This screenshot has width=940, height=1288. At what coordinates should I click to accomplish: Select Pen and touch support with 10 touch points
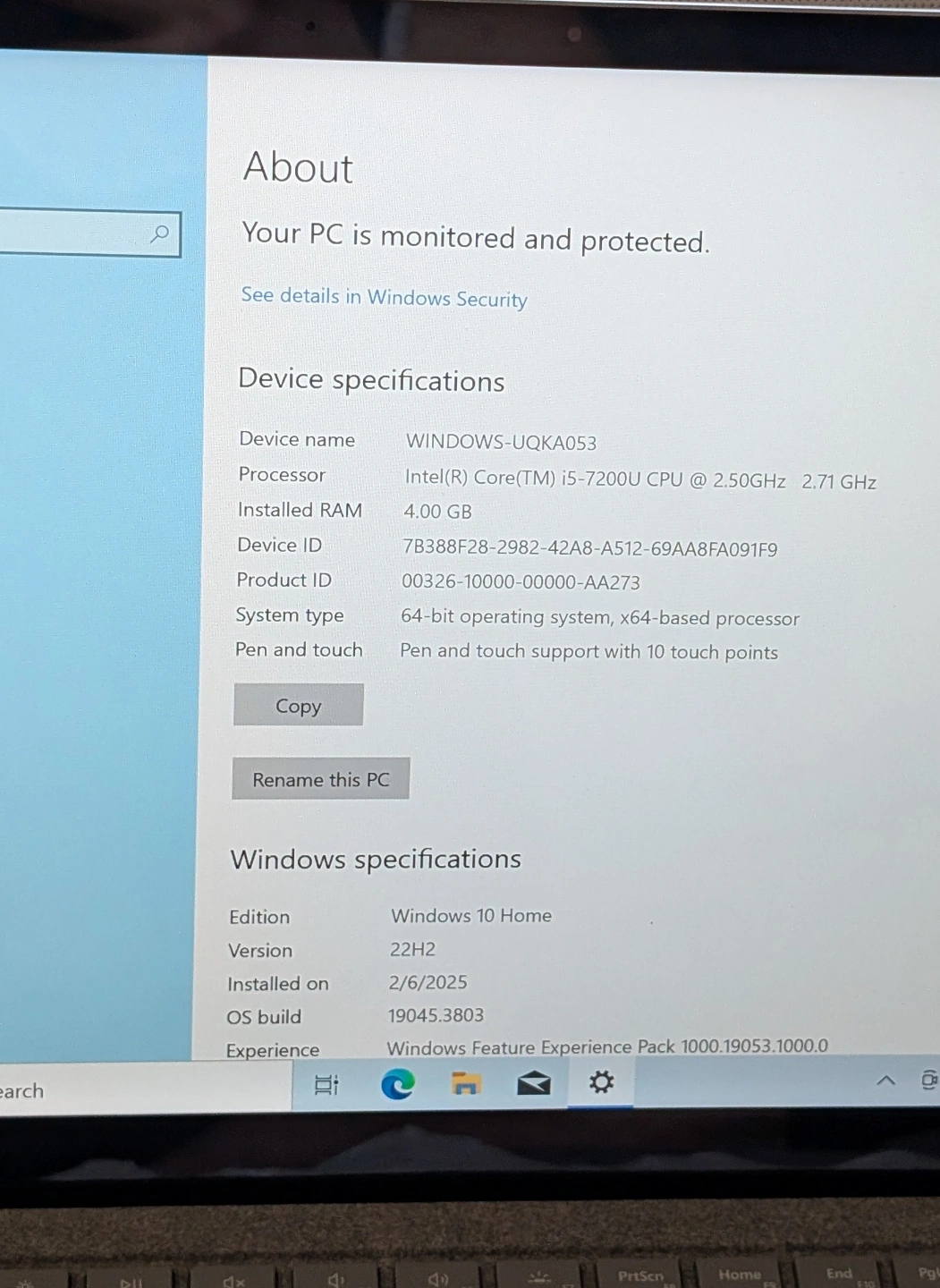click(589, 652)
